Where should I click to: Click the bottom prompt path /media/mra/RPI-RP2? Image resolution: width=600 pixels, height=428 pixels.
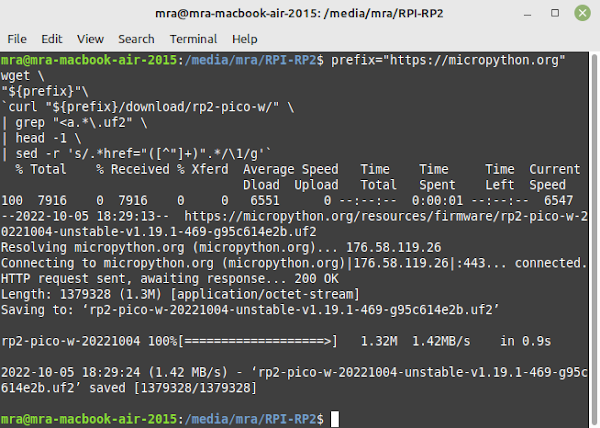[x=250, y=419]
